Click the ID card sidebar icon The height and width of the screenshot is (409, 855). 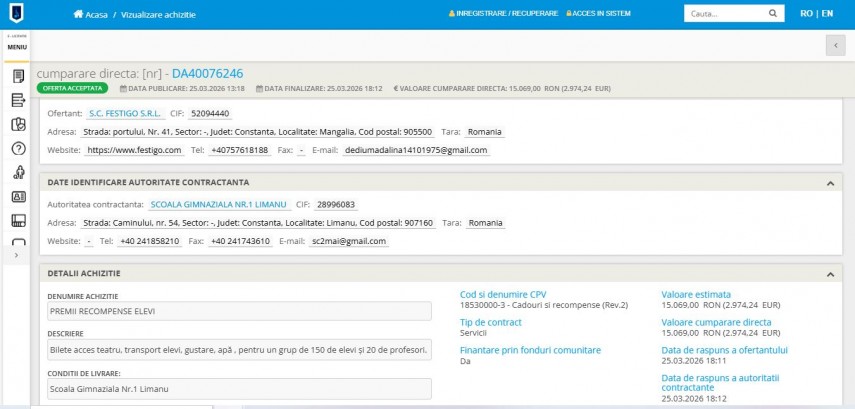tap(18, 197)
